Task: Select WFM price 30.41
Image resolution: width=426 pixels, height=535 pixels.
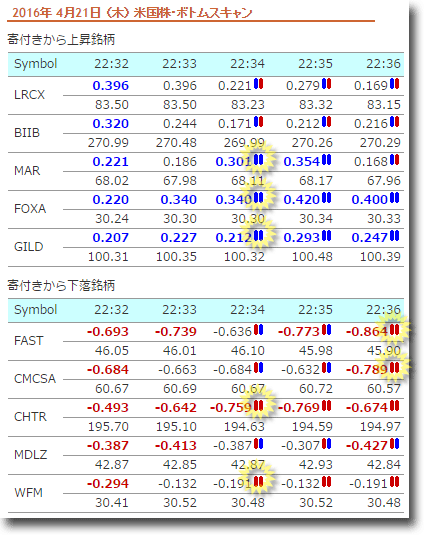Action: [112, 503]
